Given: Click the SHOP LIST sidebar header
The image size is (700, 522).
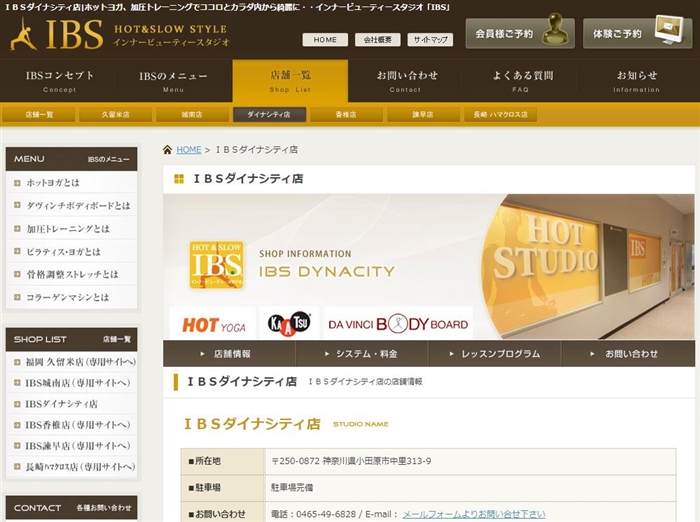Looking at the screenshot, I should pos(71,339).
